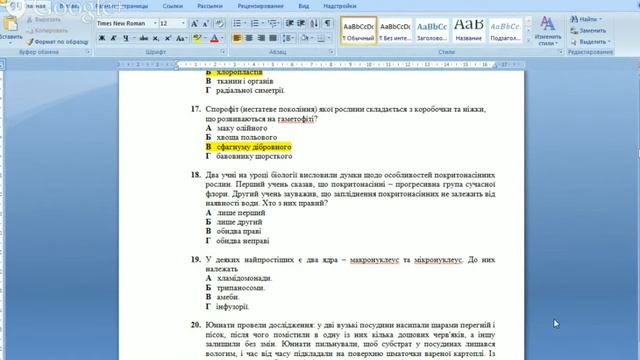
Task: Switch to the Рецензирование ribbon tab
Action: pos(260,6)
